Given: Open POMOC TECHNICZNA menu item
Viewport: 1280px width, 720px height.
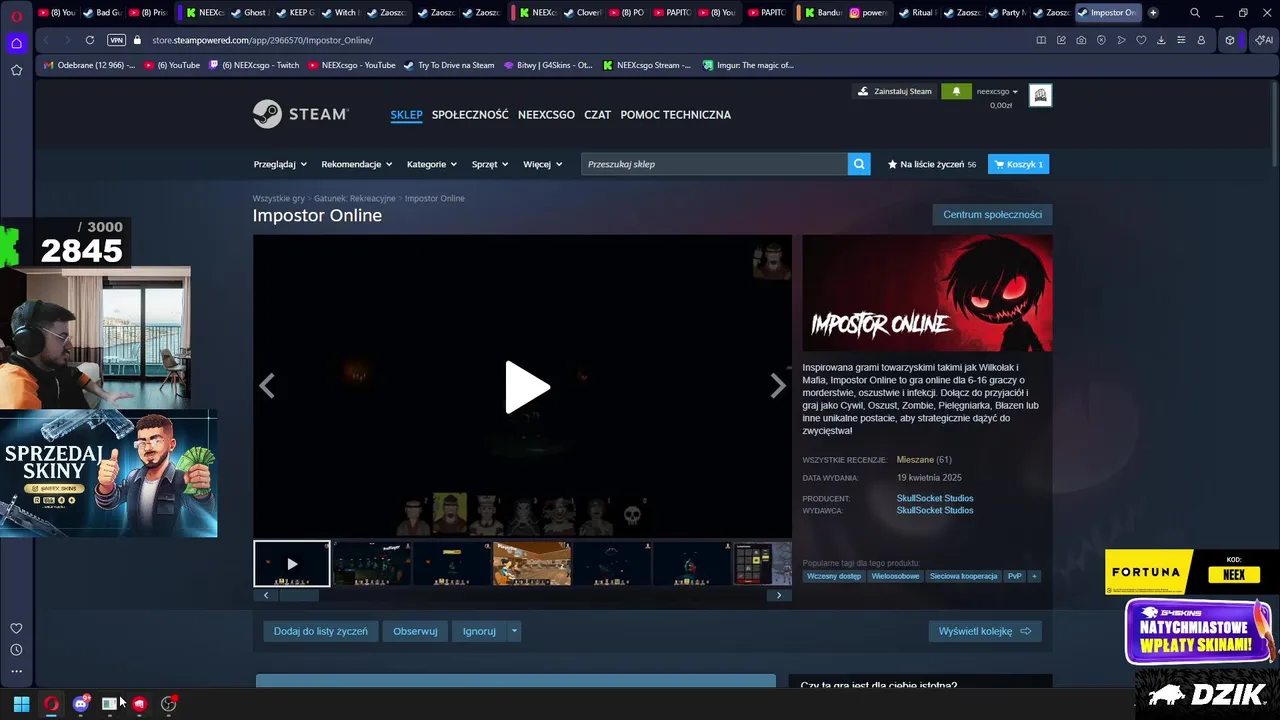Looking at the screenshot, I should (x=675, y=115).
